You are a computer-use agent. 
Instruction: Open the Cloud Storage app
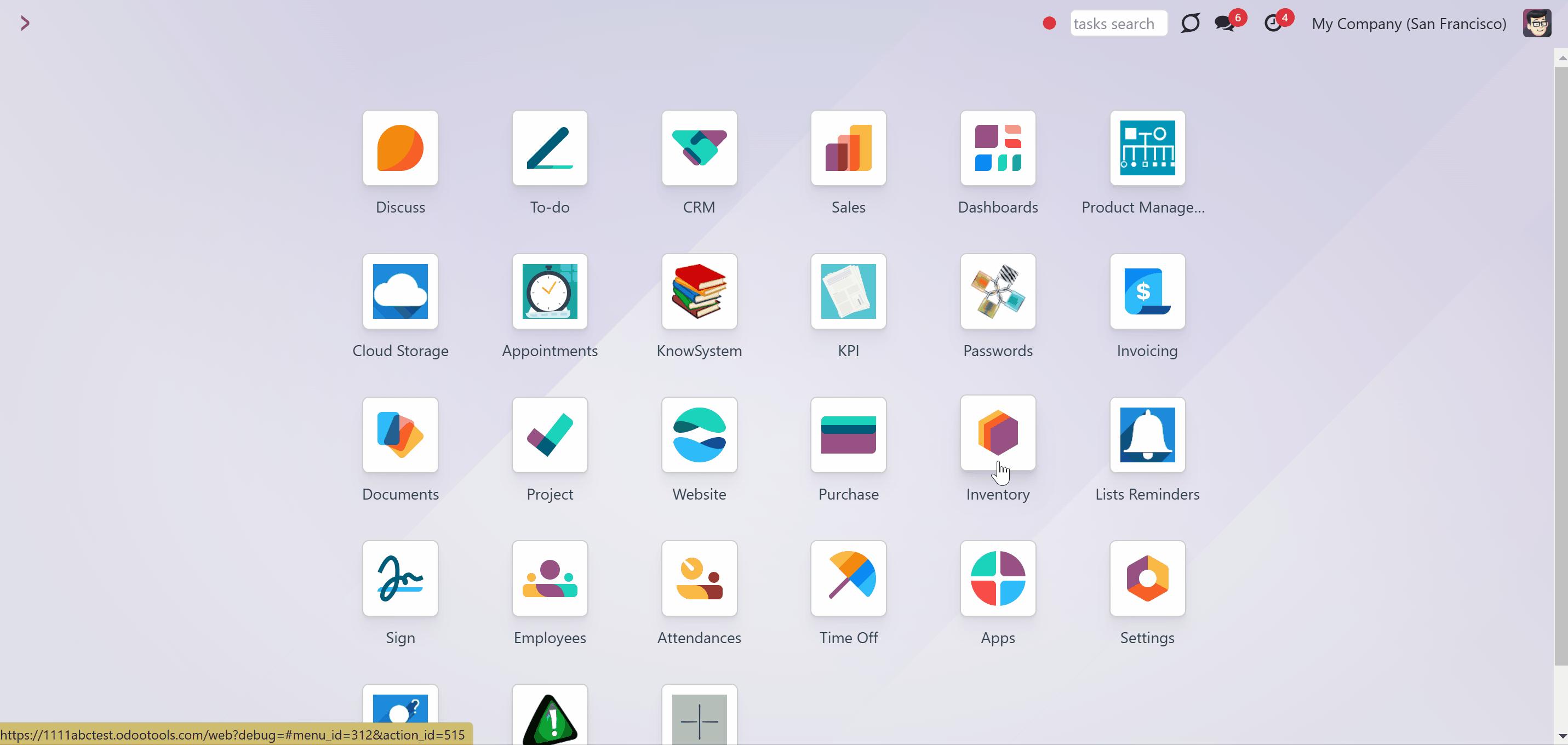pyautogui.click(x=400, y=291)
